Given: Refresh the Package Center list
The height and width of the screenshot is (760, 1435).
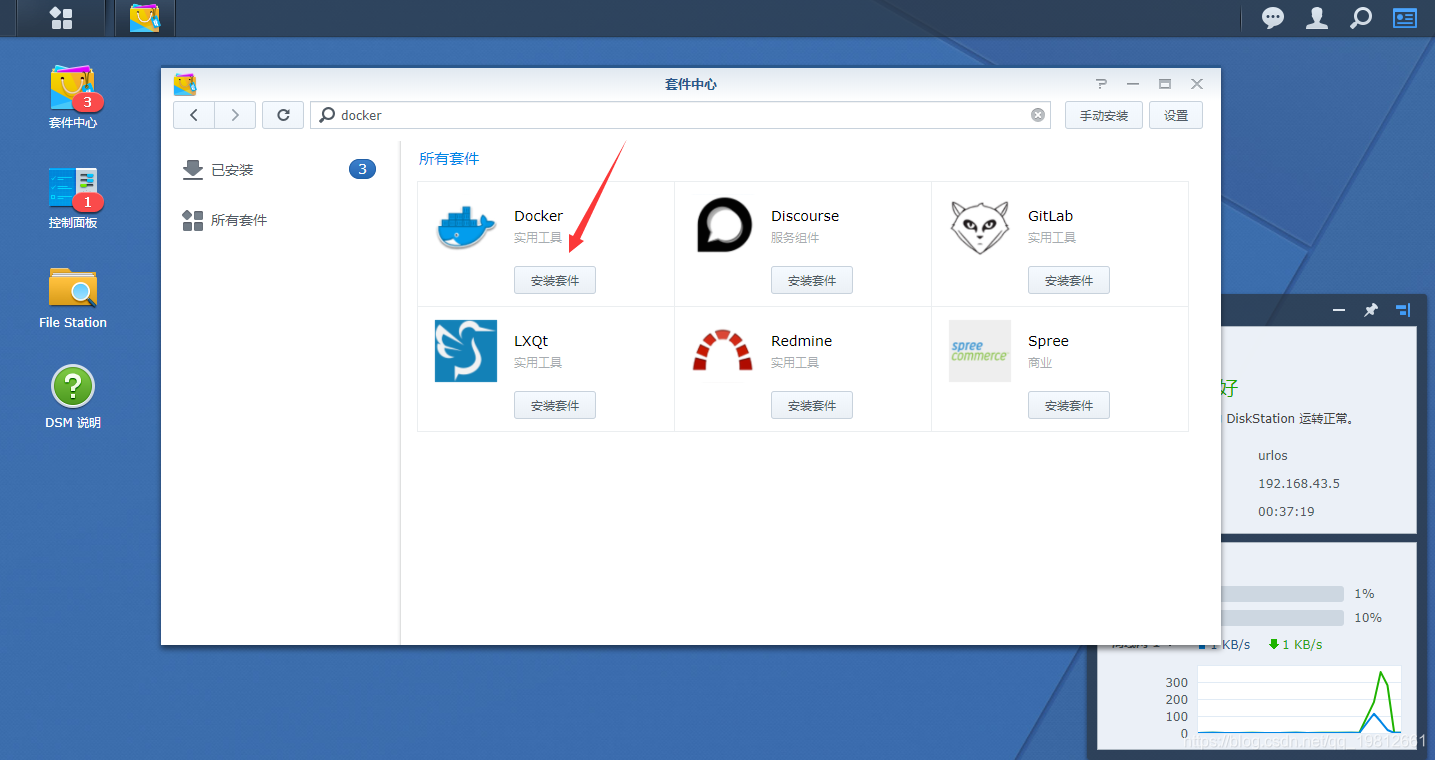Looking at the screenshot, I should pos(283,115).
